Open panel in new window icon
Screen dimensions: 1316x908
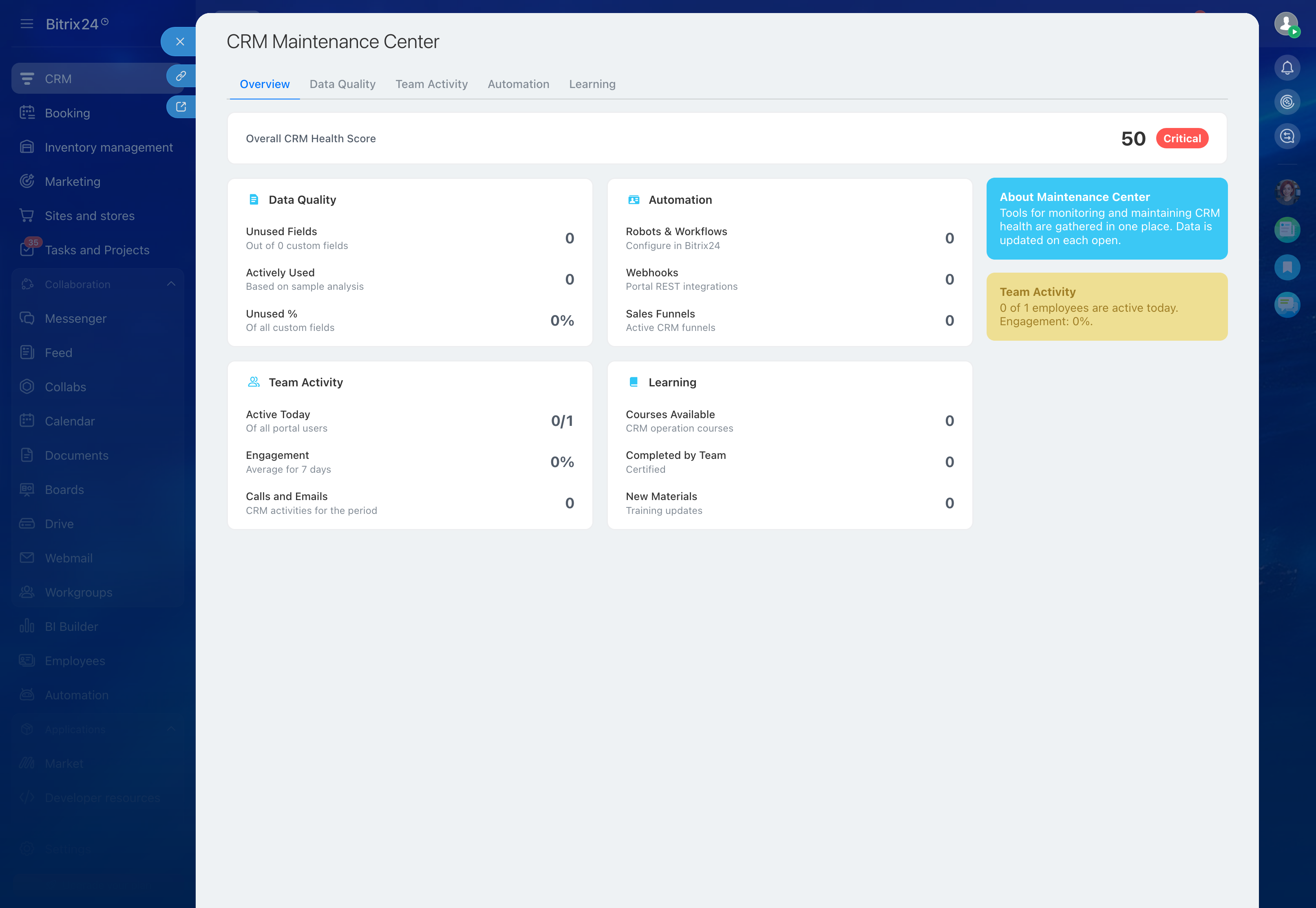click(181, 107)
